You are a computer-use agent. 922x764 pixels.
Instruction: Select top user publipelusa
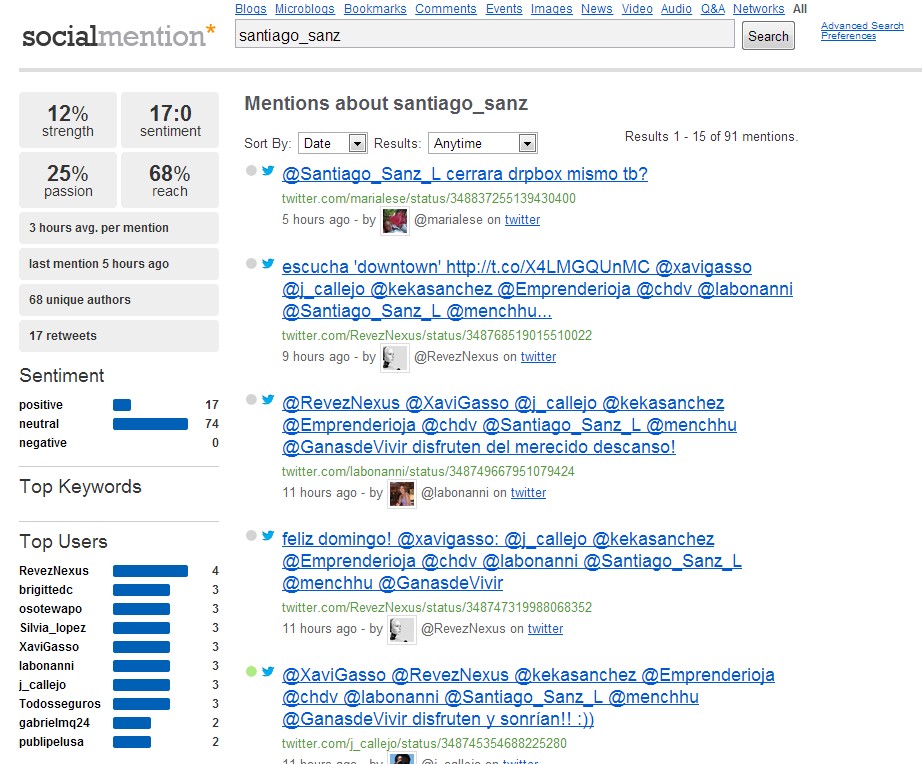pyautogui.click(x=51, y=742)
